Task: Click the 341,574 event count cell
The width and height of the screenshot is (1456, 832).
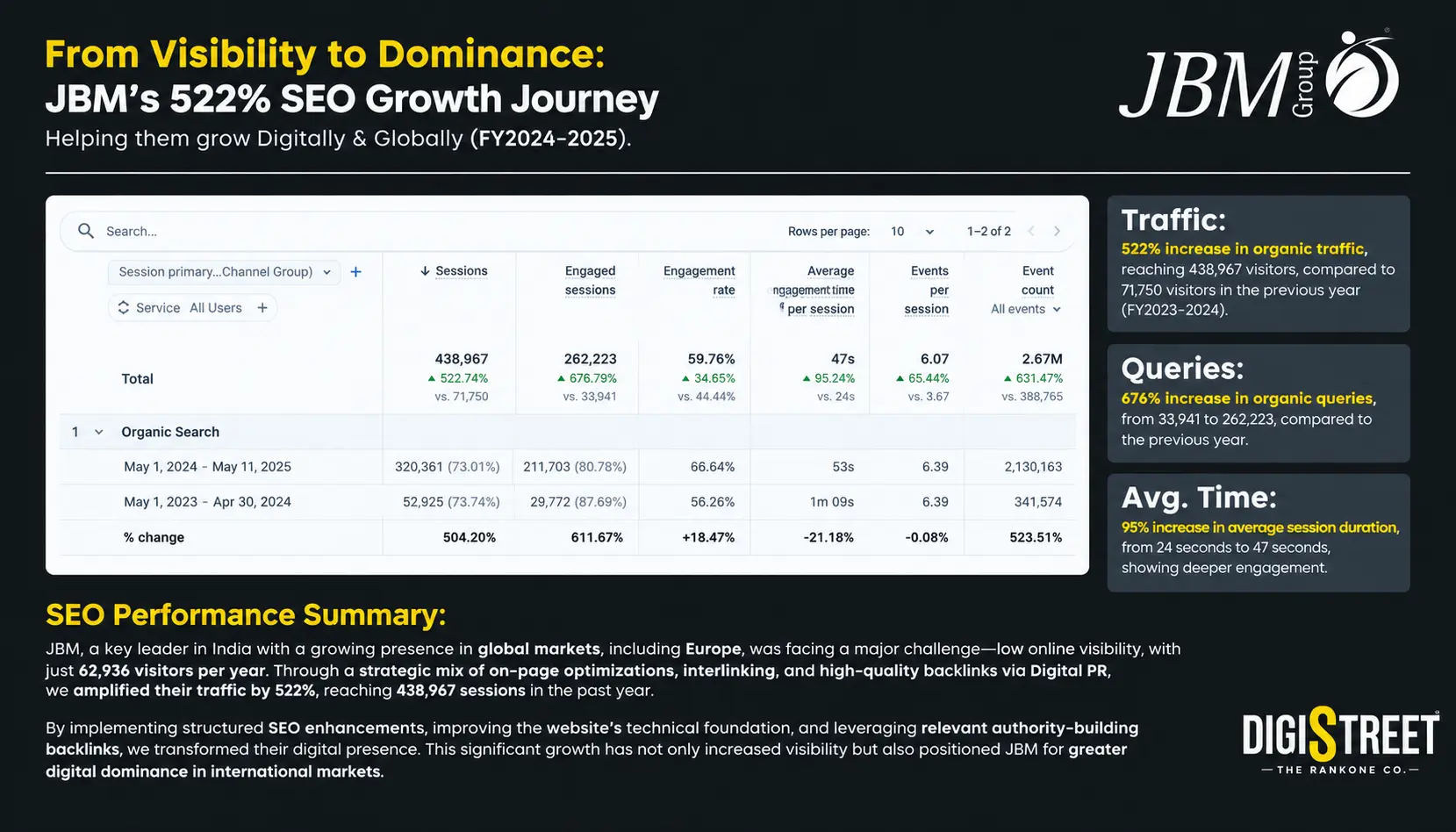Action: coord(1038,502)
